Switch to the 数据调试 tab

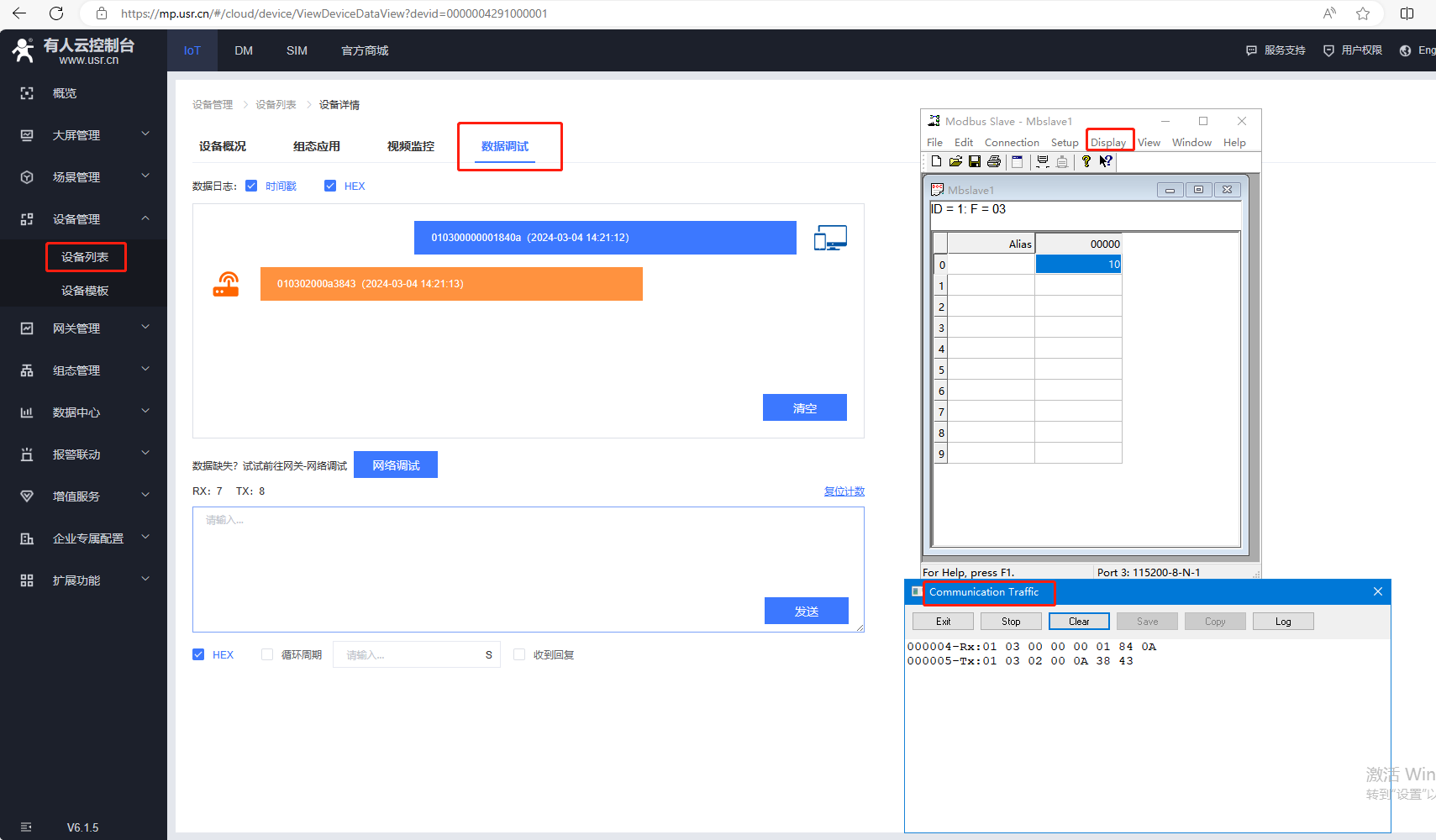pos(505,146)
